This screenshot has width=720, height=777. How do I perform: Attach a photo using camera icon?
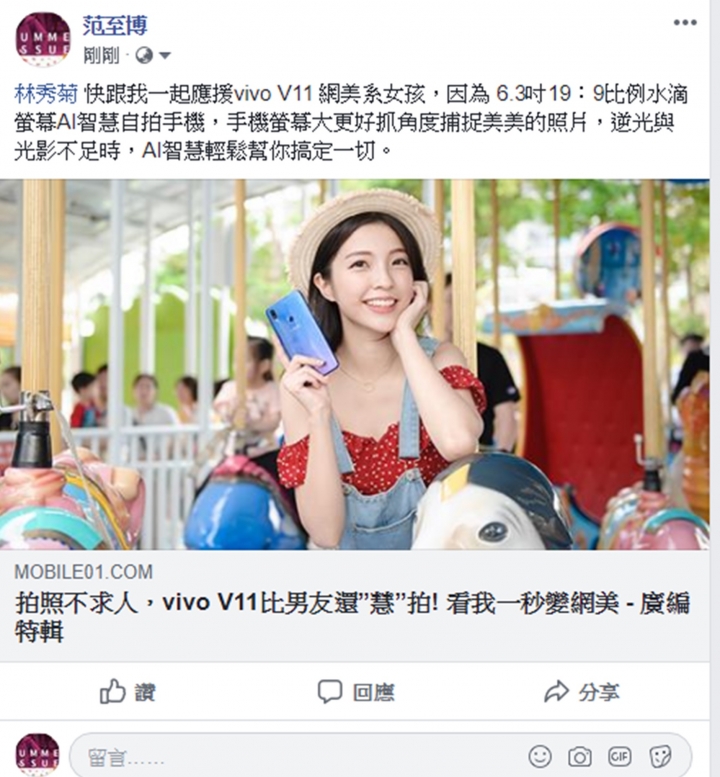click(x=580, y=756)
